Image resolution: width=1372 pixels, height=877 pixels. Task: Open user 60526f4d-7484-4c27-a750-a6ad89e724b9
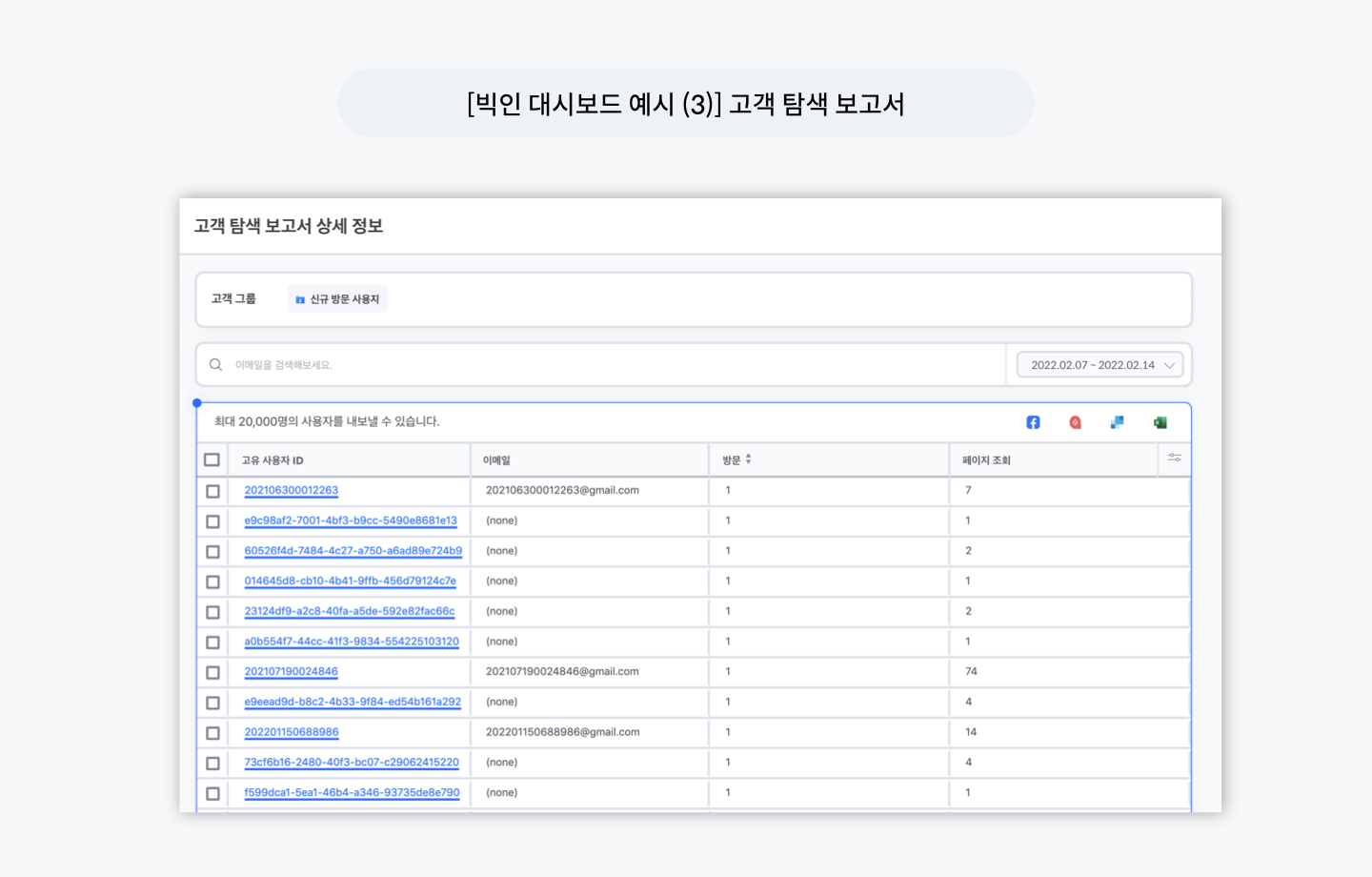353,551
